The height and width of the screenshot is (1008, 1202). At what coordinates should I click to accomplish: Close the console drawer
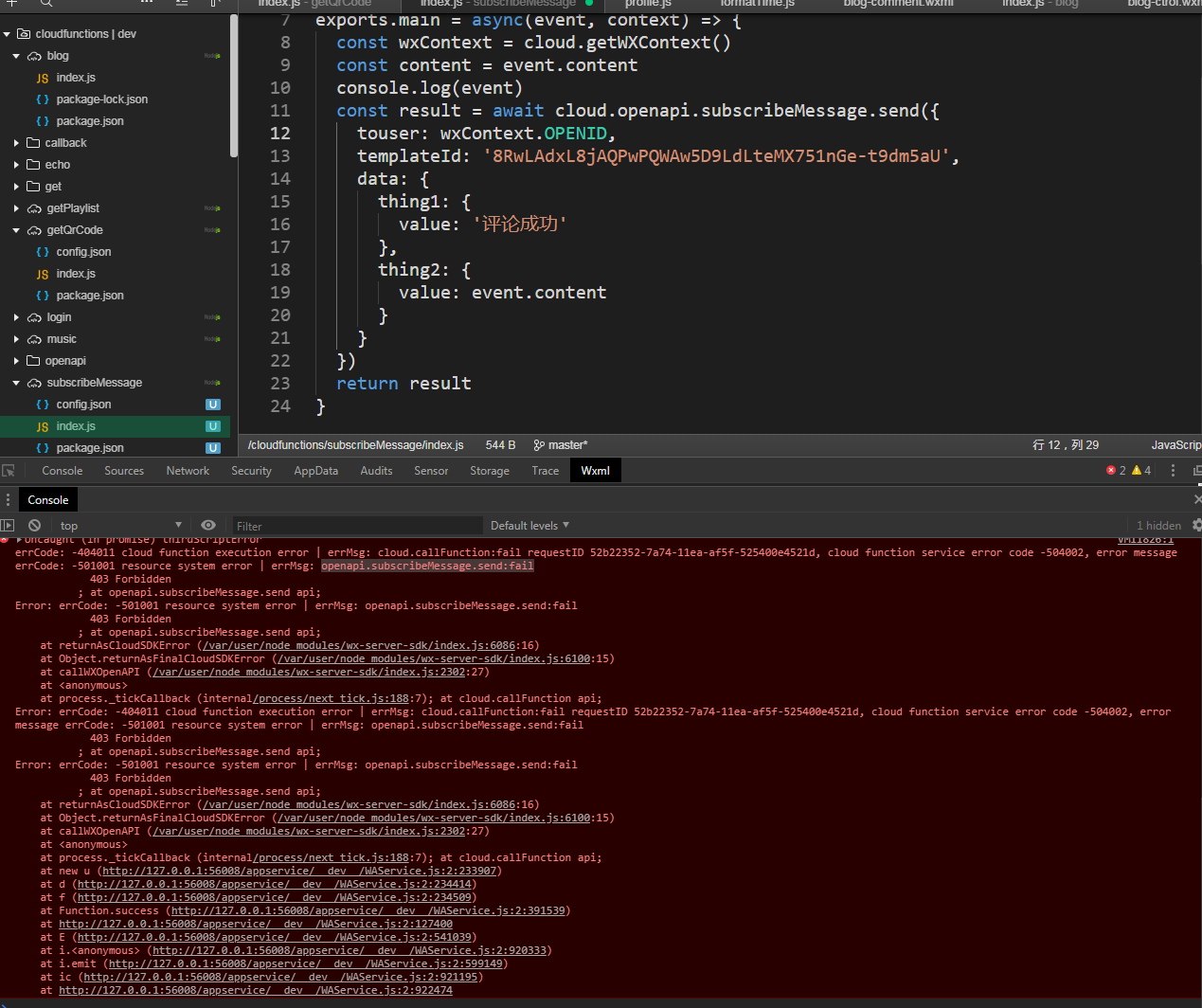point(1197,499)
